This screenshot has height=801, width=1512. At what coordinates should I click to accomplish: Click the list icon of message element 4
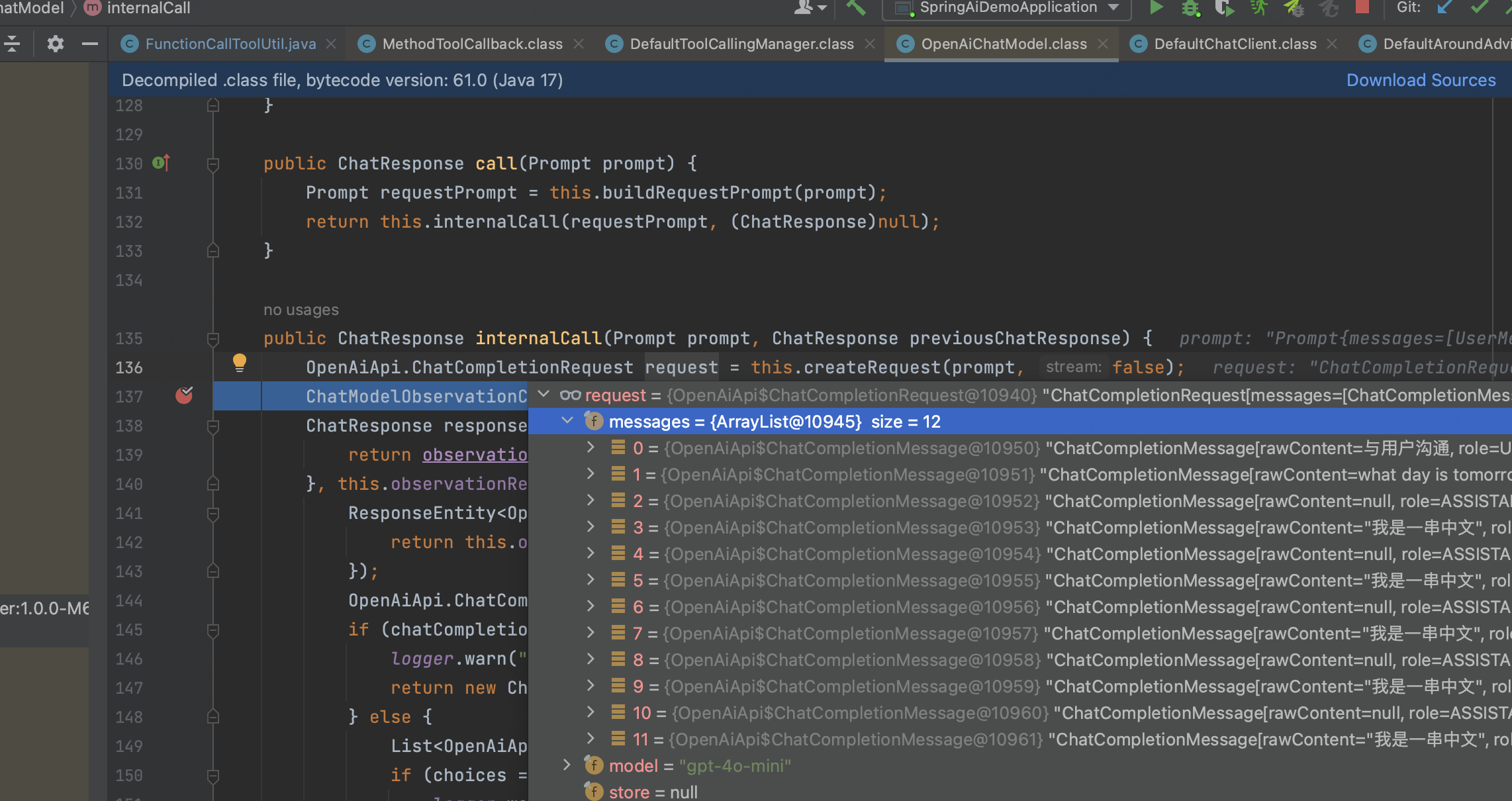point(618,553)
